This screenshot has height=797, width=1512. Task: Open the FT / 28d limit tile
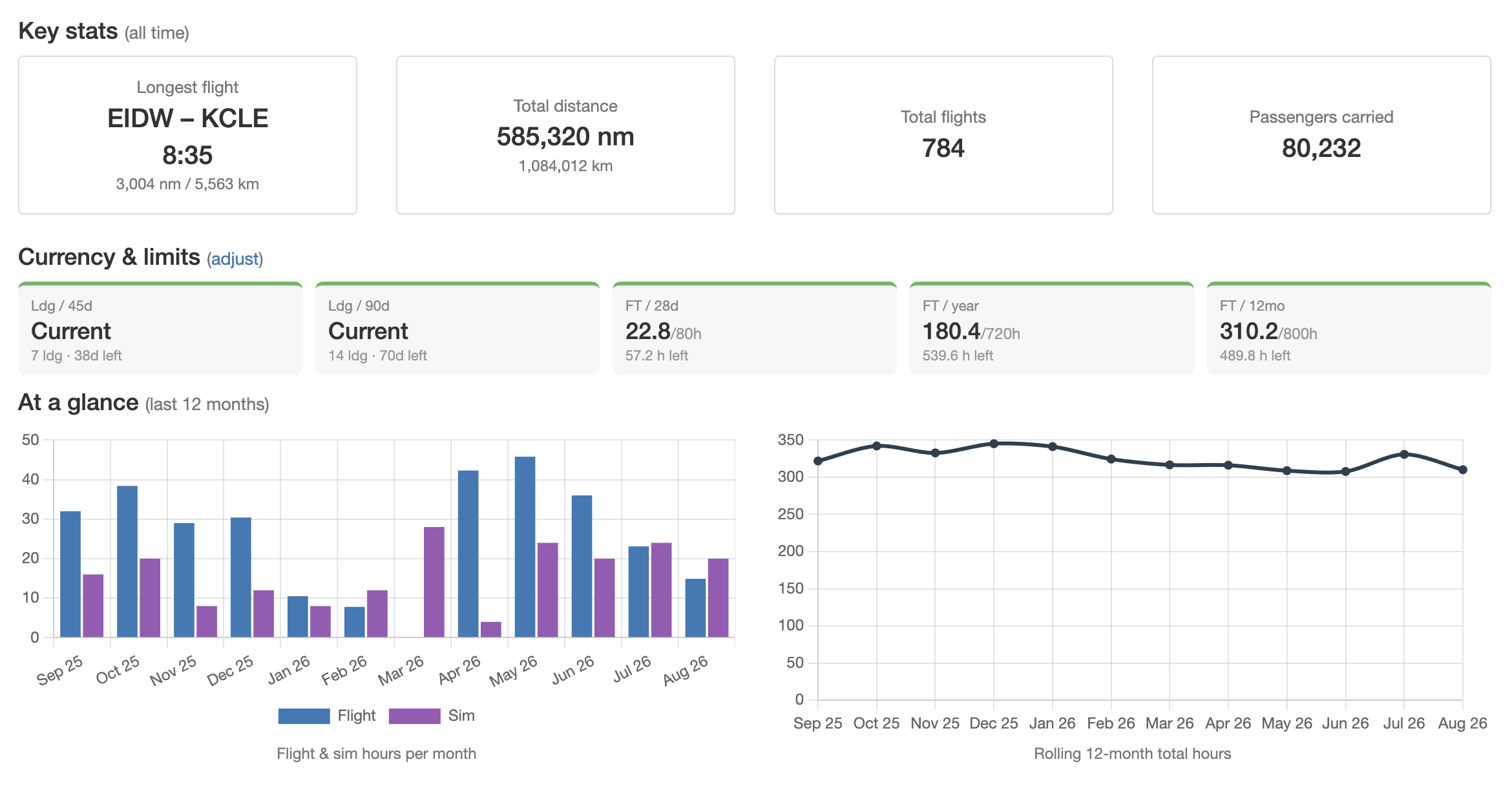coord(755,328)
